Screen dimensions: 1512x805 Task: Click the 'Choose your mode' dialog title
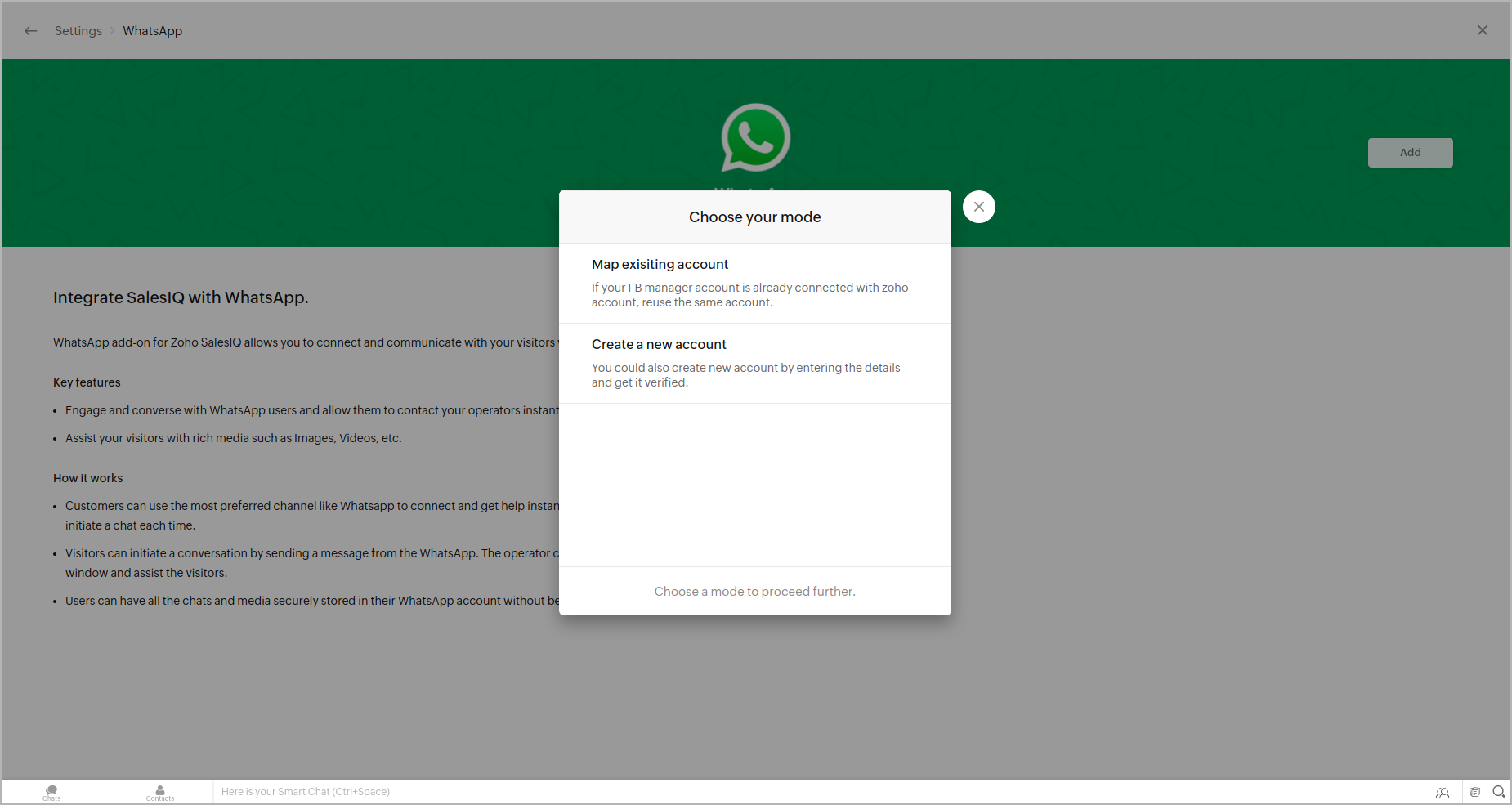pyautogui.click(x=755, y=217)
